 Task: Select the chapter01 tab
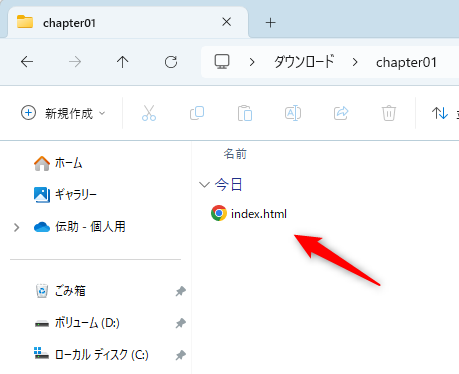(x=128, y=23)
